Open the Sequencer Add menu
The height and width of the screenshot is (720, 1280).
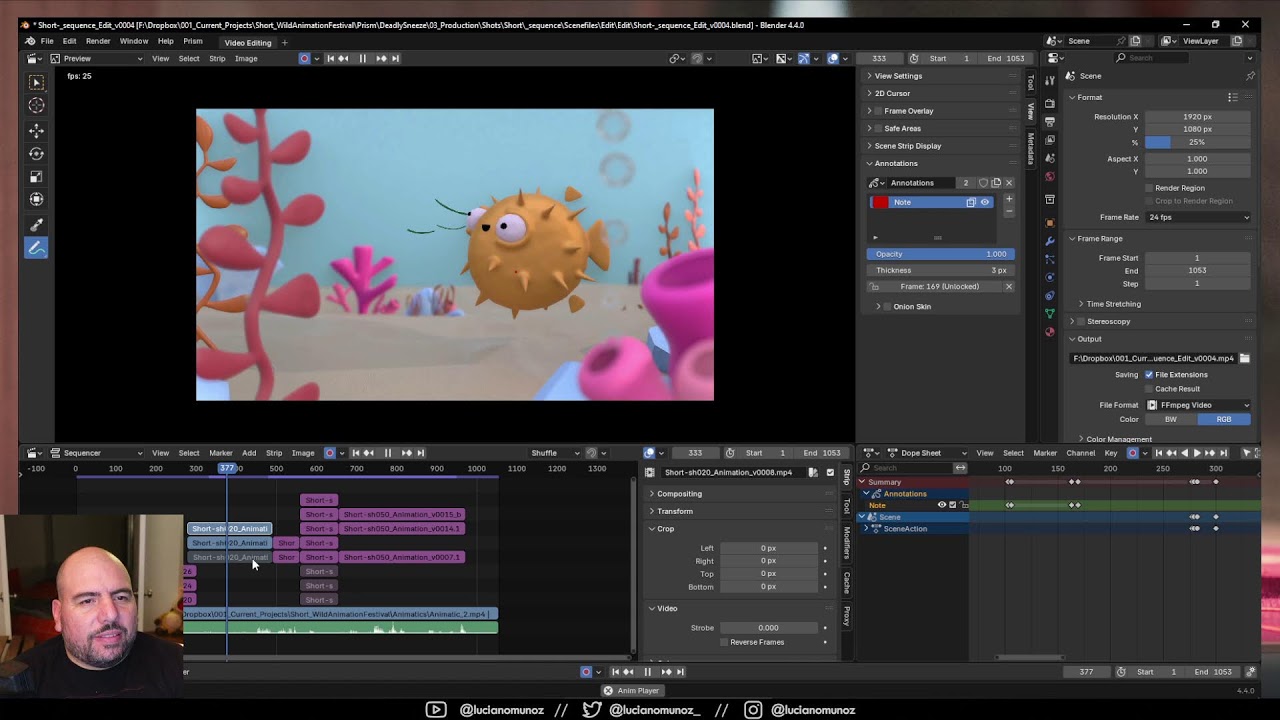pos(249,453)
